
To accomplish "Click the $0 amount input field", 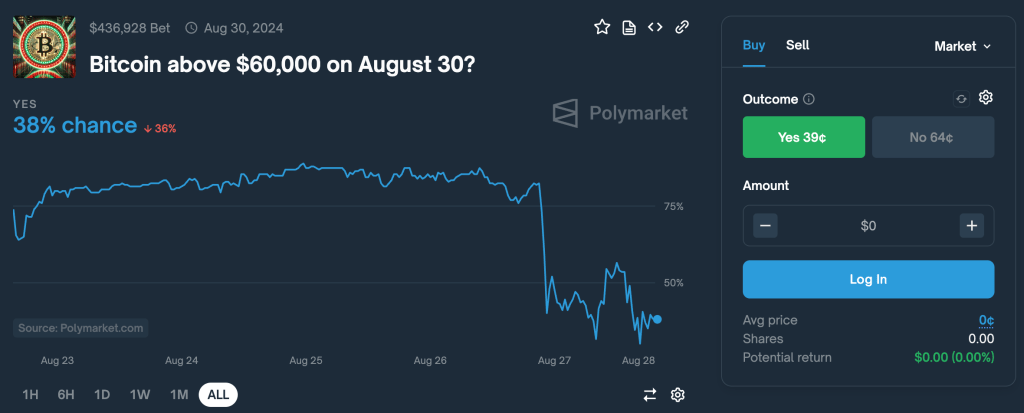I will coord(868,226).
